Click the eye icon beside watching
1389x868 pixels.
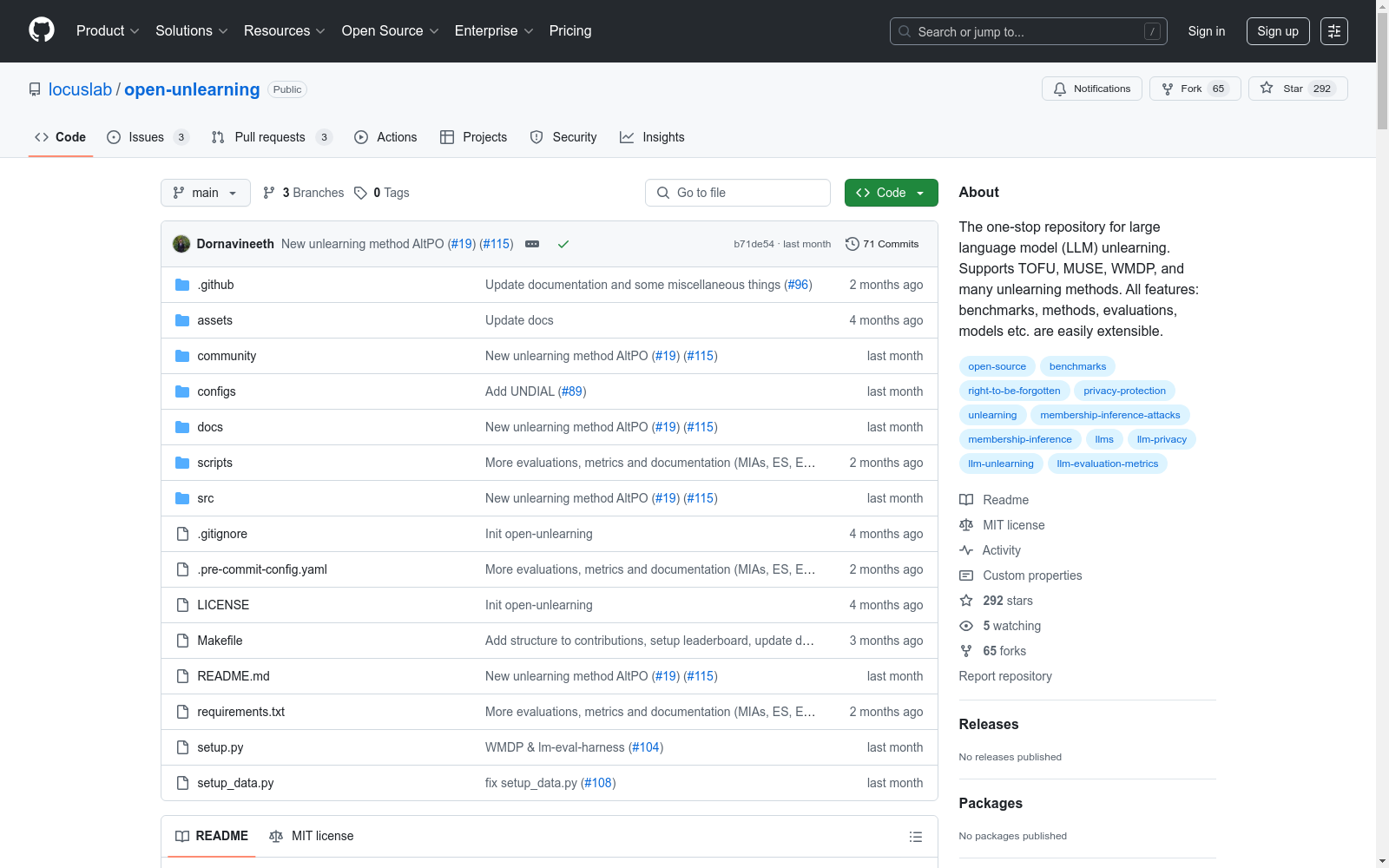(x=966, y=626)
